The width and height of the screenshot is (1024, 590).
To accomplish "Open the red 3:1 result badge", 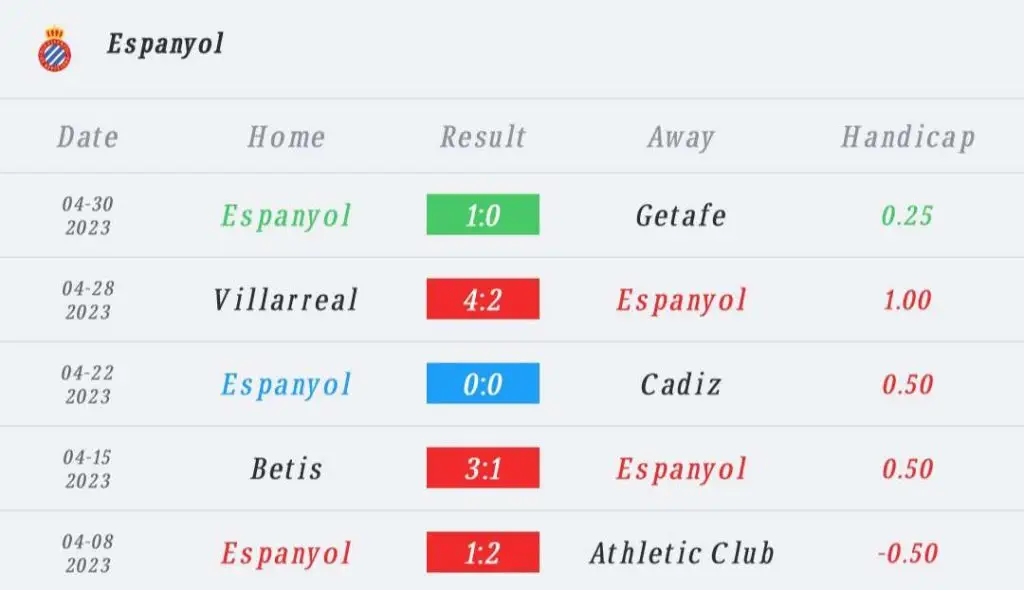I will coord(483,467).
